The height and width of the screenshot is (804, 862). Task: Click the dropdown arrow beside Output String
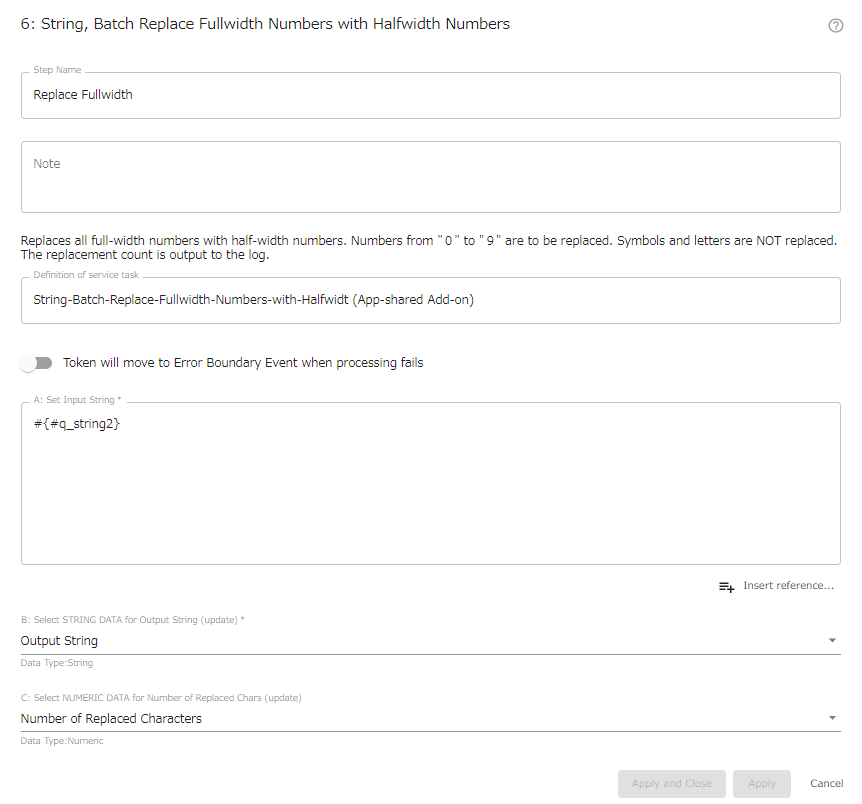pyautogui.click(x=831, y=640)
